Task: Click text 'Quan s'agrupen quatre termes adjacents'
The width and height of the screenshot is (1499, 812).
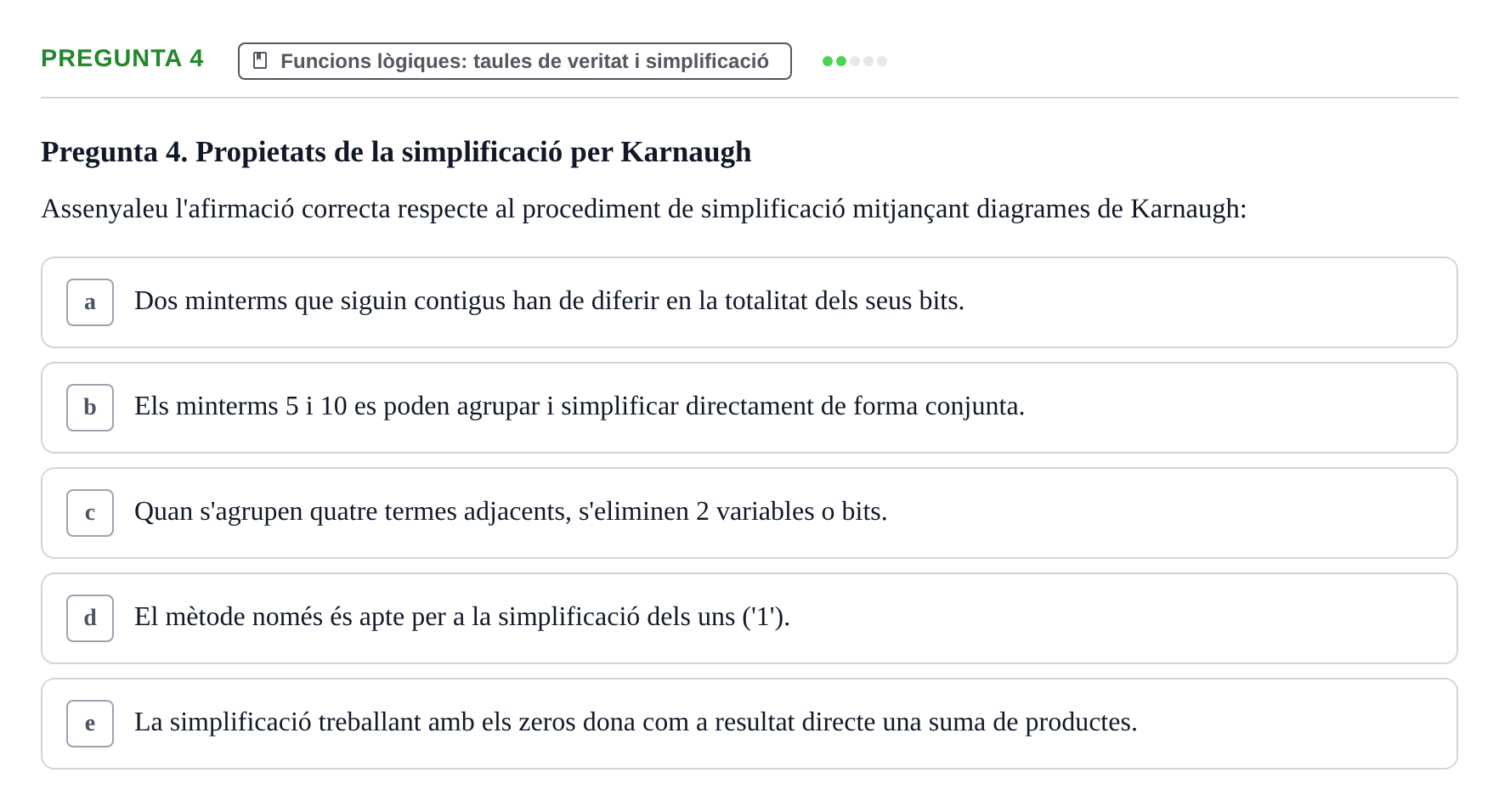Action: (x=352, y=511)
